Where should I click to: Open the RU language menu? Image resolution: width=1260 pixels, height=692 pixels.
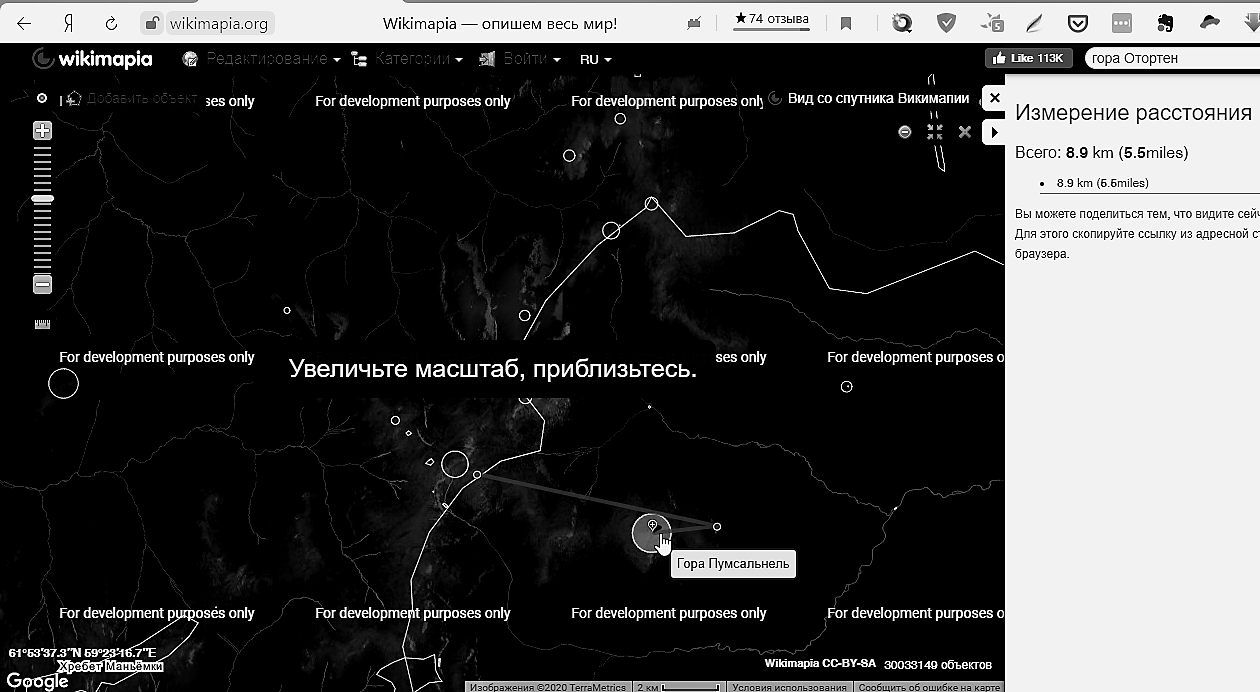point(596,59)
